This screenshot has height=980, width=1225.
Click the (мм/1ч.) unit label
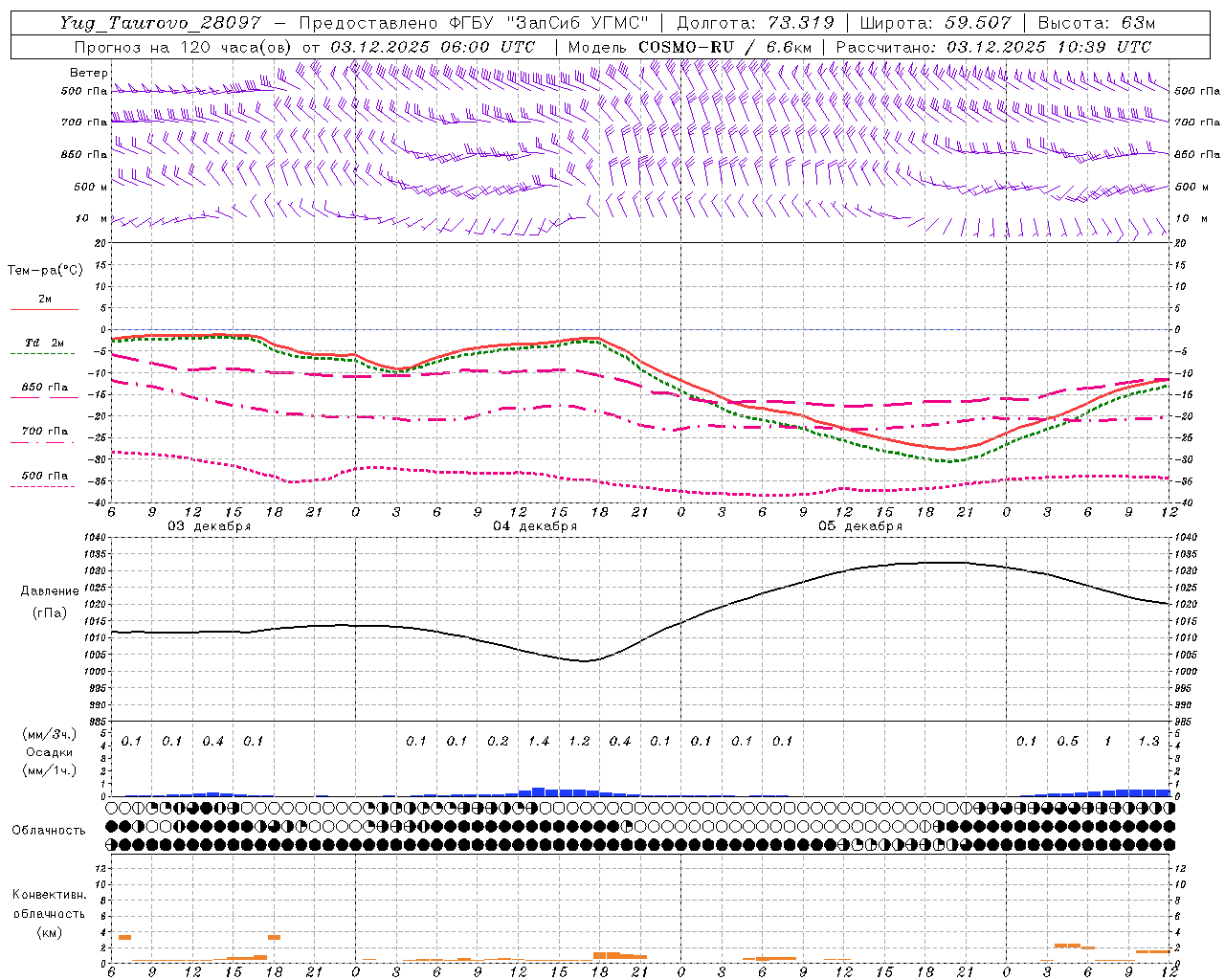[x=50, y=770]
